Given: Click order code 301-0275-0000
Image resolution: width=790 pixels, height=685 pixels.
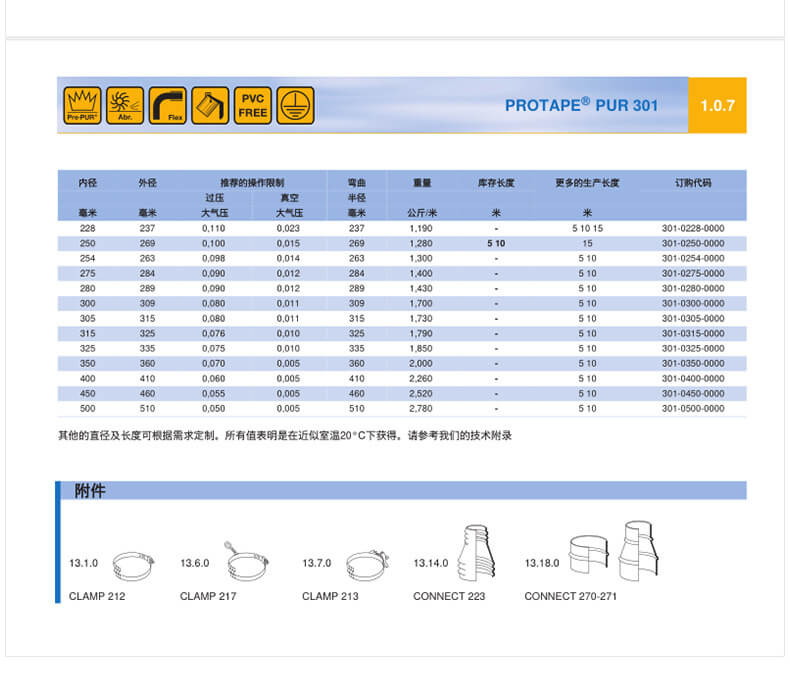Looking at the screenshot, I should click(x=693, y=273).
